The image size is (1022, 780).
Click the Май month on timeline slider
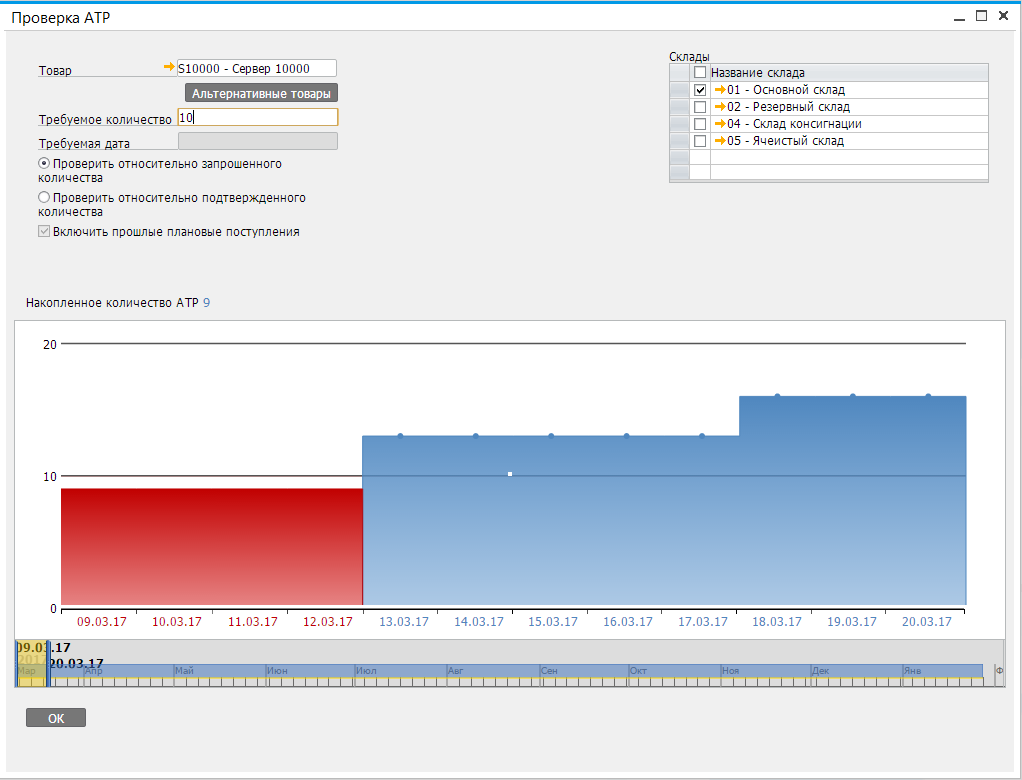point(184,671)
